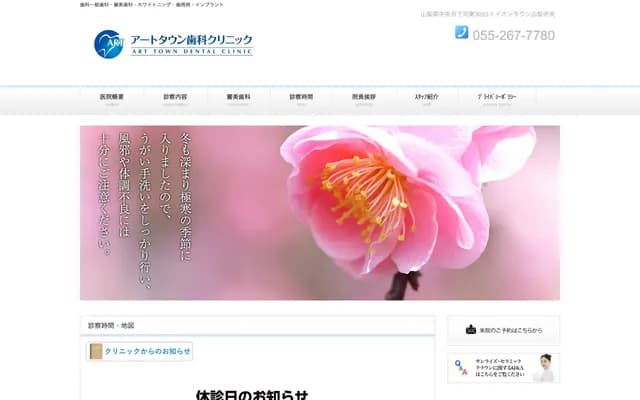Click the notebook icon beside クリニックからのお知らせ
The image size is (640, 400).
95,351
